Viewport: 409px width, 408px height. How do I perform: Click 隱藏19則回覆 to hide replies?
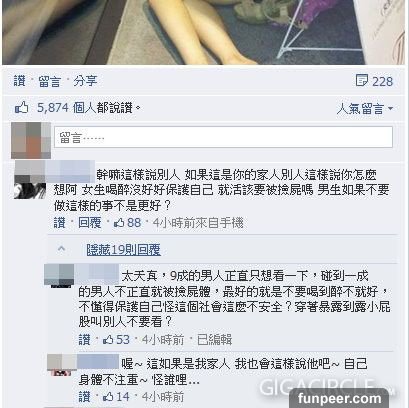[x=123, y=250]
